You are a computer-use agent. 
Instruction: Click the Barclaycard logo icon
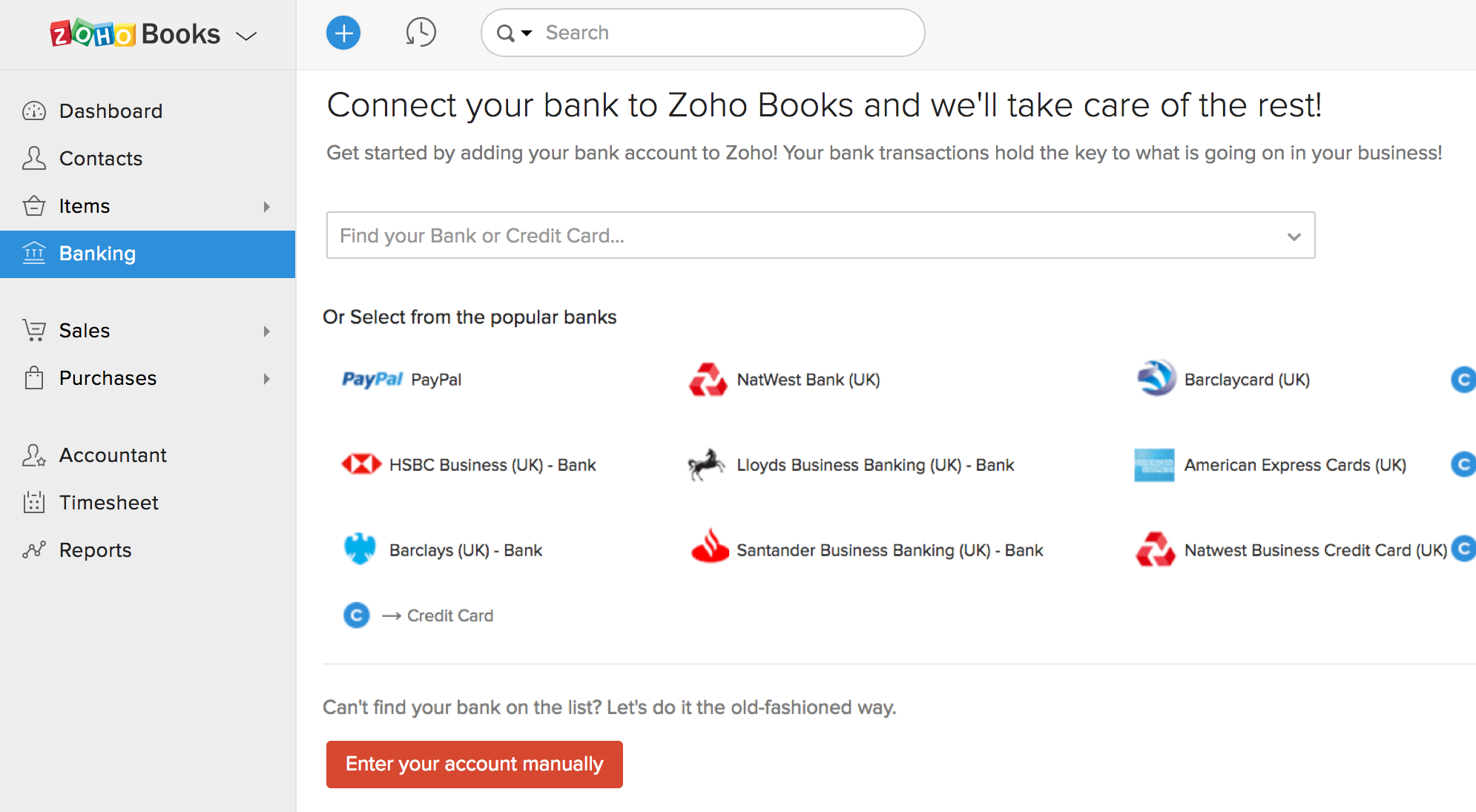[1156, 378]
